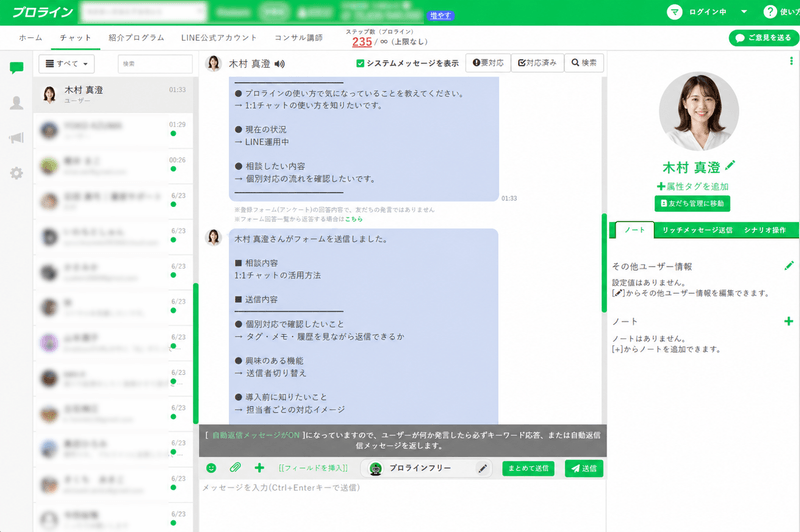Click the large profile photo of 木村 真澄
The image size is (800, 532).
pyautogui.click(x=698, y=111)
